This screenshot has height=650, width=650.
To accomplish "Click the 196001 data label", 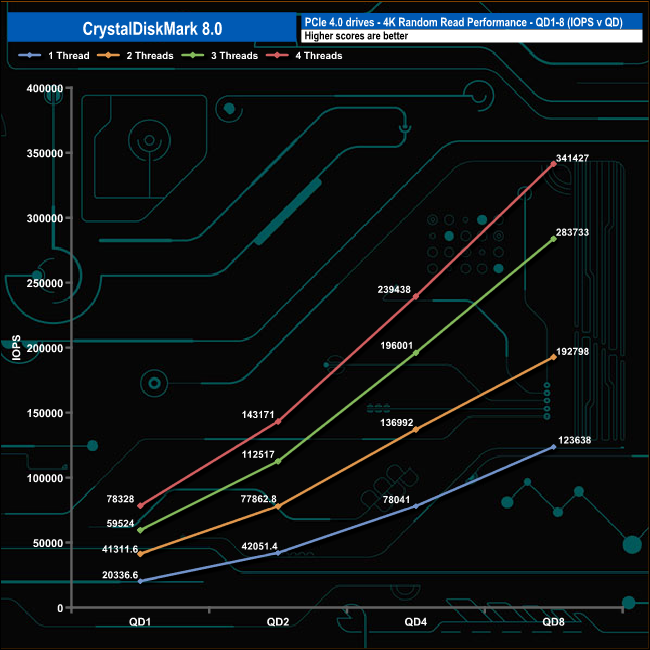I will click(x=397, y=346).
